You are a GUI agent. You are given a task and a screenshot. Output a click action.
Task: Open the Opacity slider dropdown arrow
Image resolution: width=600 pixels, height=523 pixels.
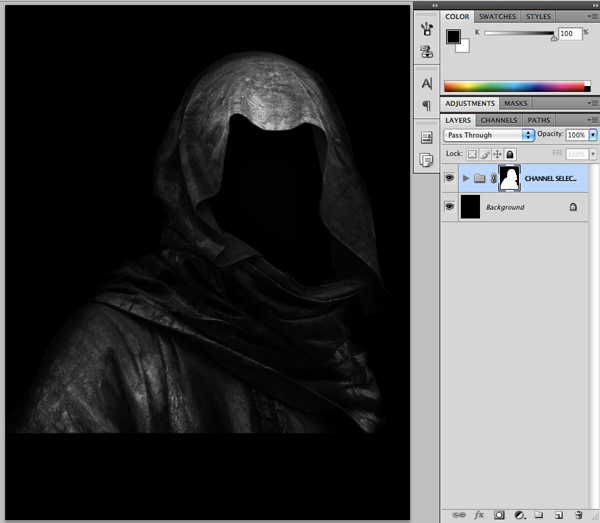593,135
